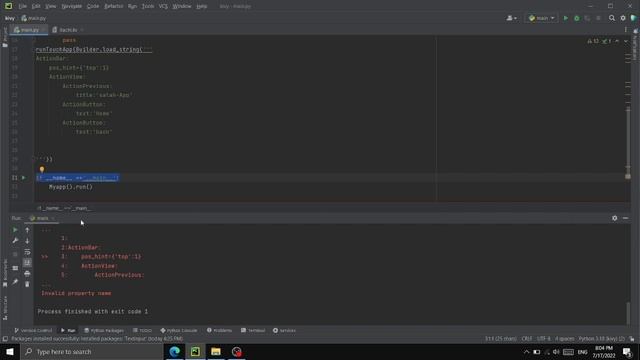Open the Python Console tool window

pos(179,330)
